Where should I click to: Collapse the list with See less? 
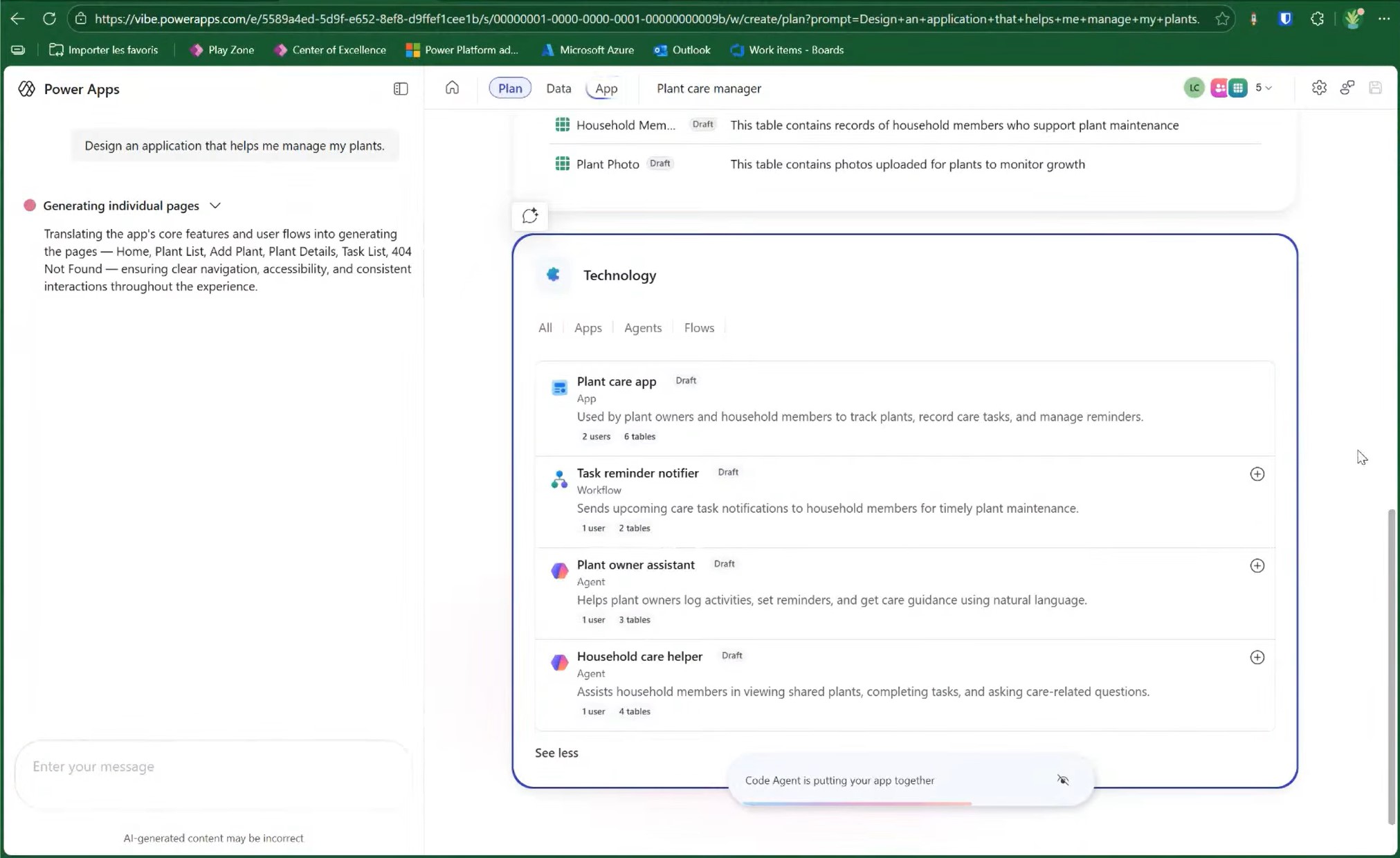(x=556, y=753)
